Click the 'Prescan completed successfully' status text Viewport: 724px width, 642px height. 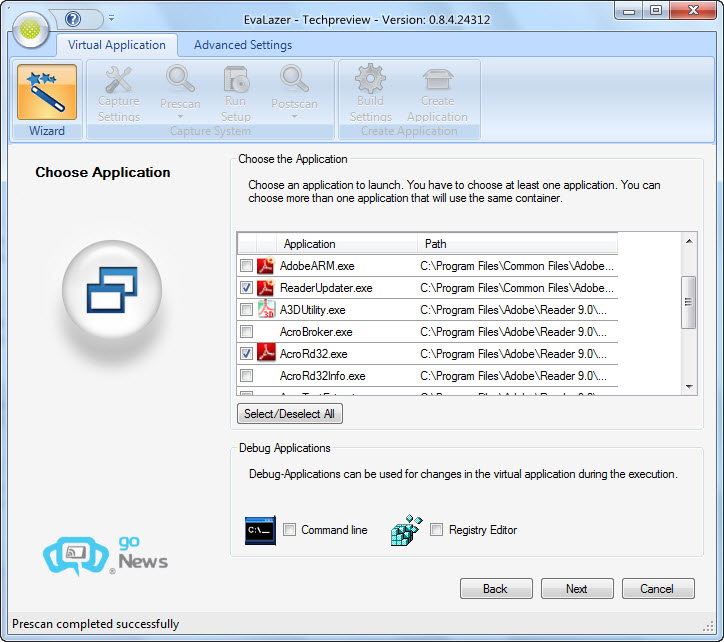point(96,624)
